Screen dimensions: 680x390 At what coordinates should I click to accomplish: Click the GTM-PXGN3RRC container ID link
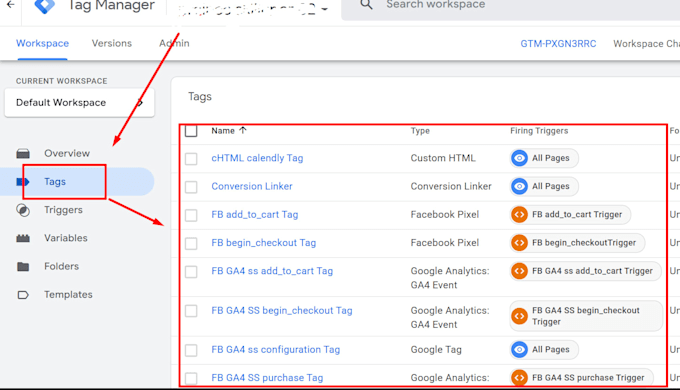tap(558, 44)
